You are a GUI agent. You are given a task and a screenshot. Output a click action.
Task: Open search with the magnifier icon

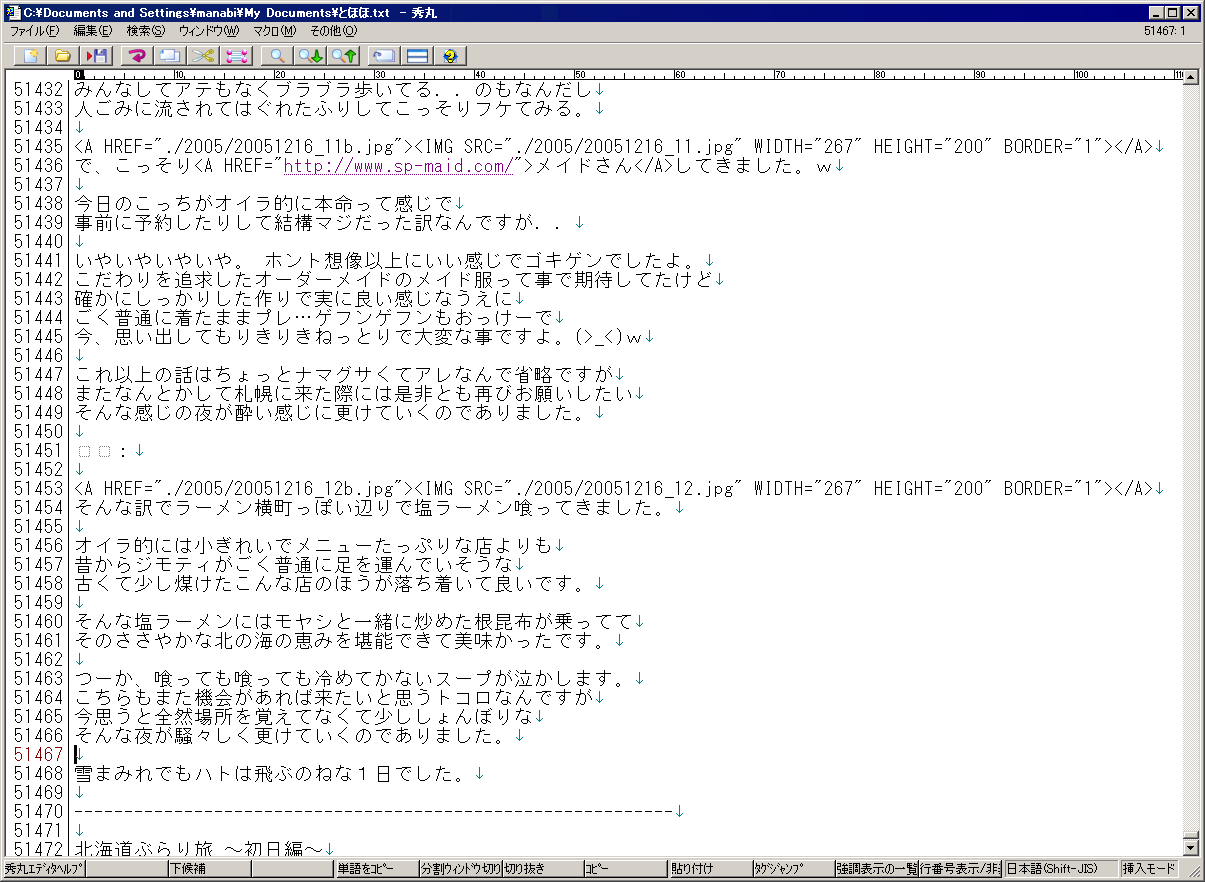click(278, 56)
